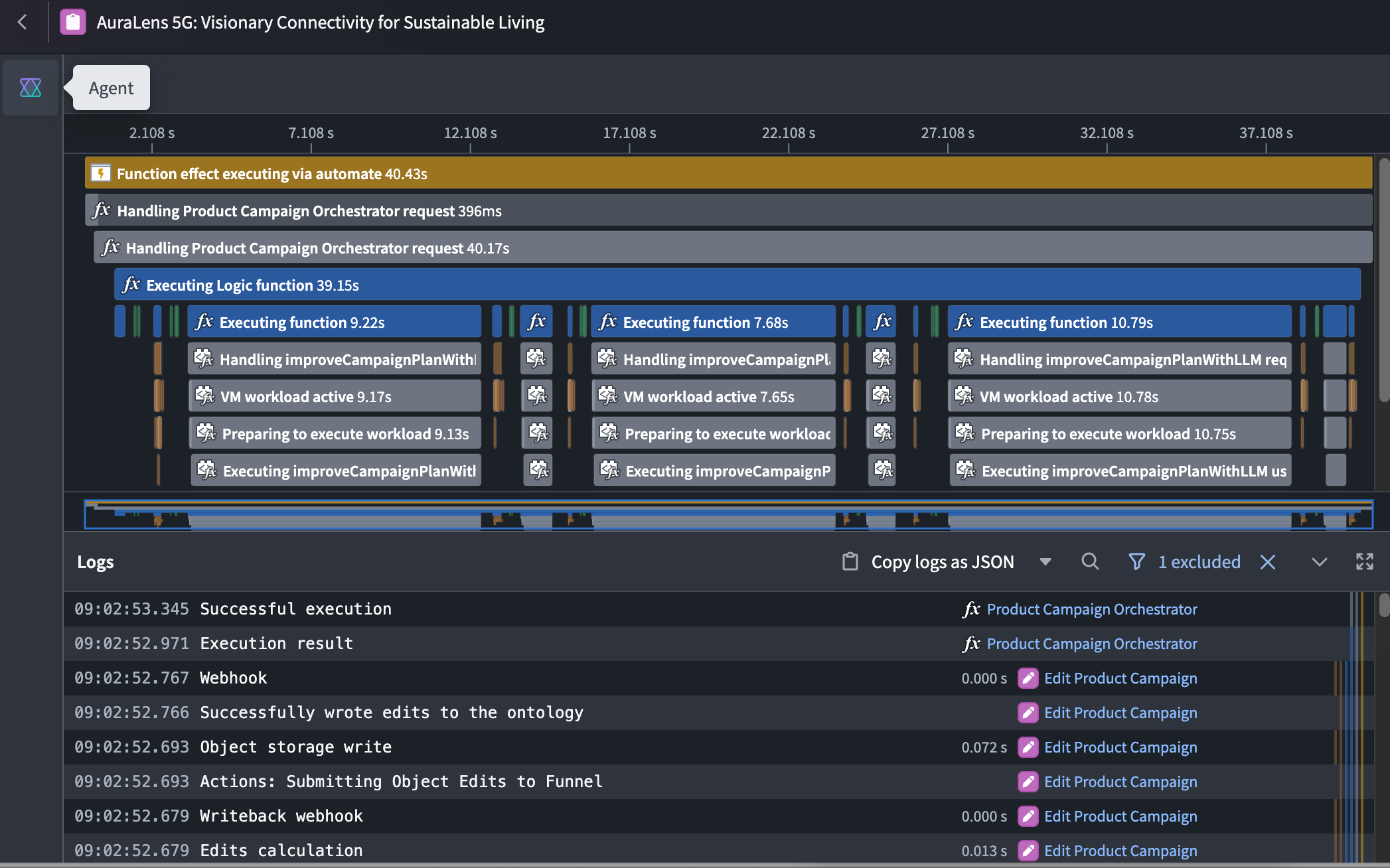Select the 40.17s Orchestrator request span

pyautogui.click(x=733, y=248)
